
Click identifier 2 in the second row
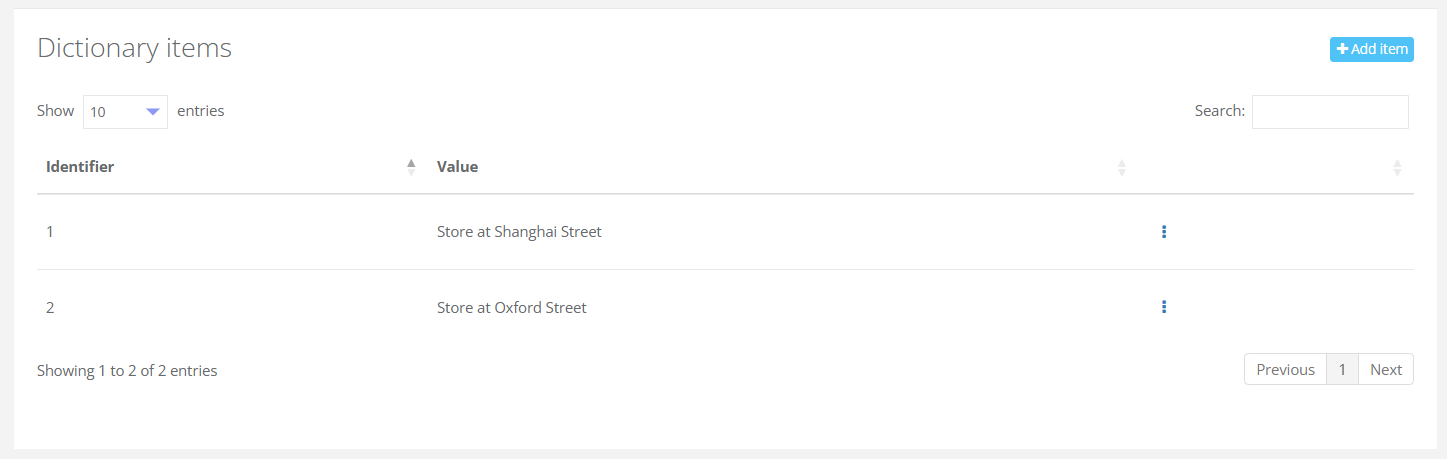click(50, 308)
